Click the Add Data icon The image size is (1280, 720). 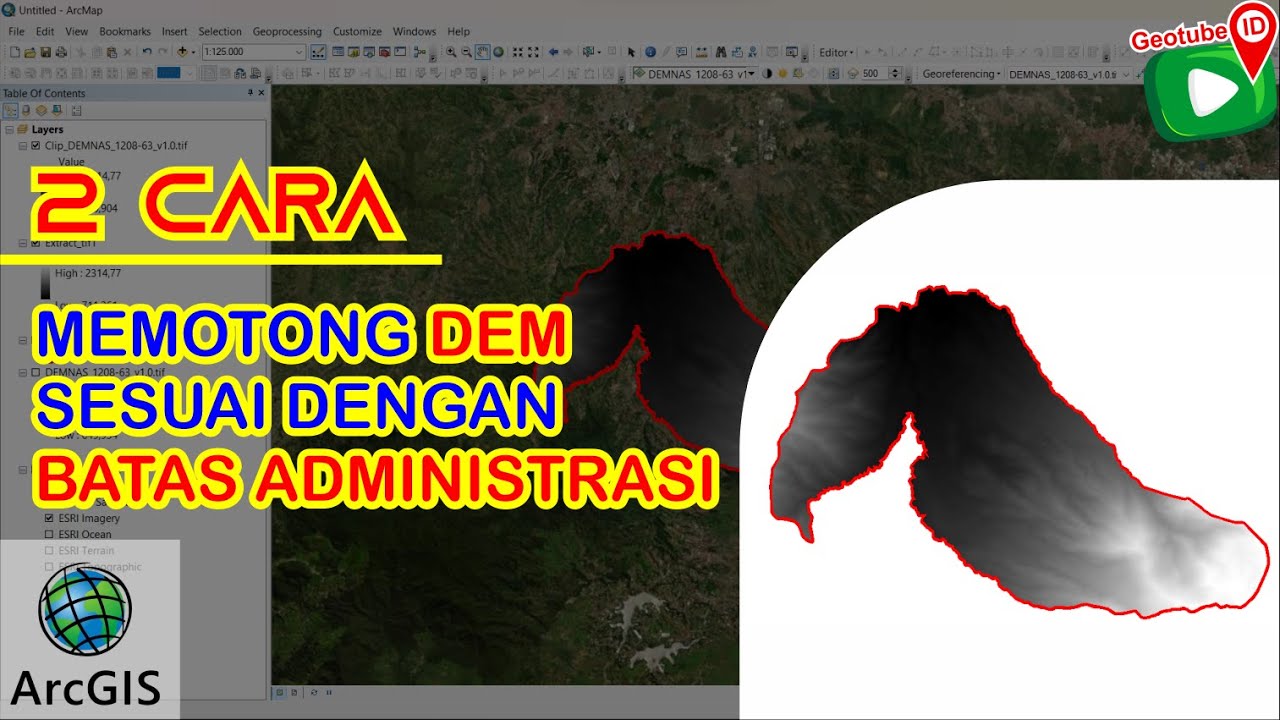click(182, 52)
